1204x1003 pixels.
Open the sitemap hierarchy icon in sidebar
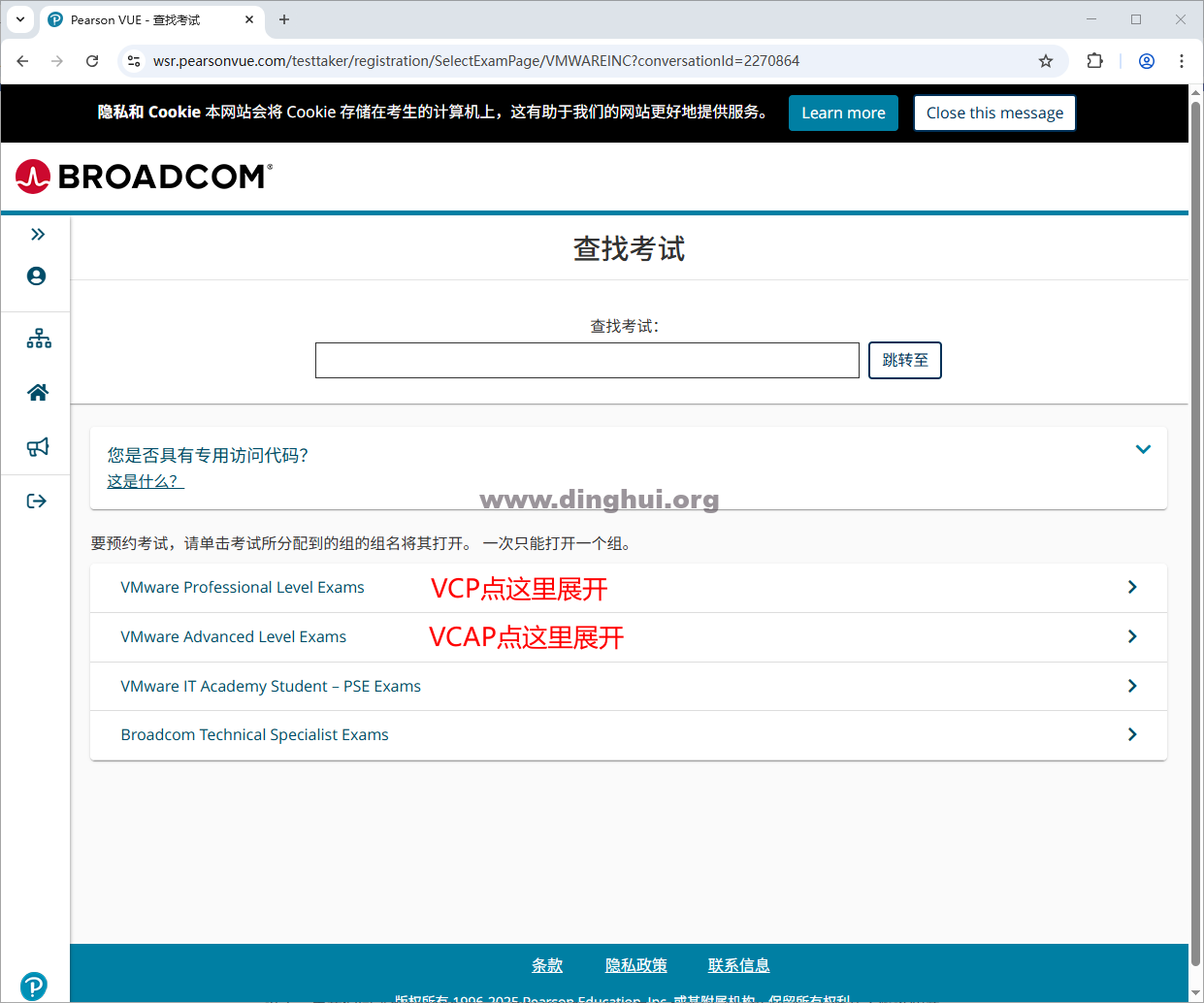pyautogui.click(x=39, y=339)
